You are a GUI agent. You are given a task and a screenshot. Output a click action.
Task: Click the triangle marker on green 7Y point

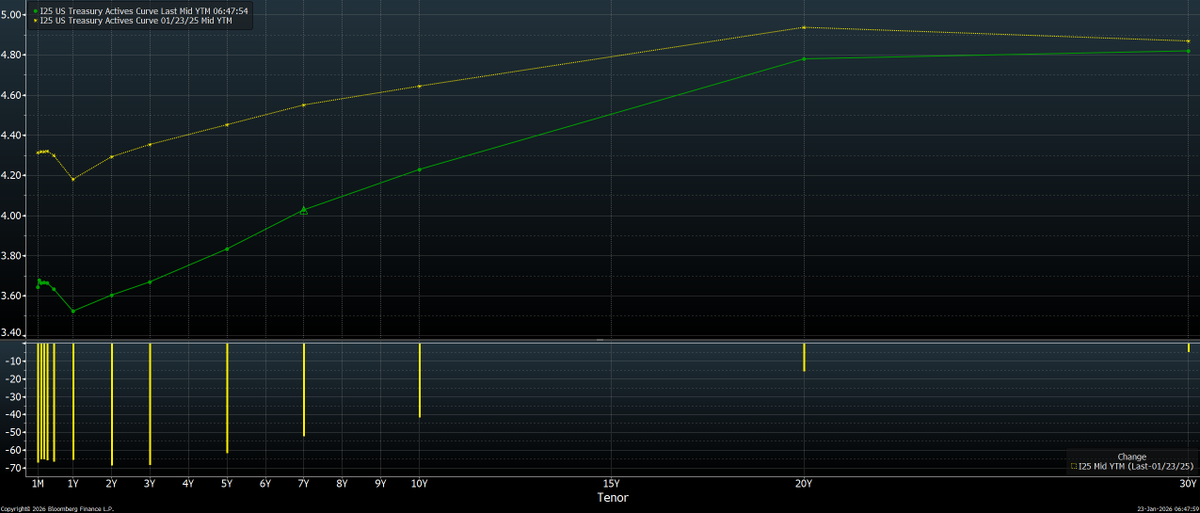tap(304, 210)
